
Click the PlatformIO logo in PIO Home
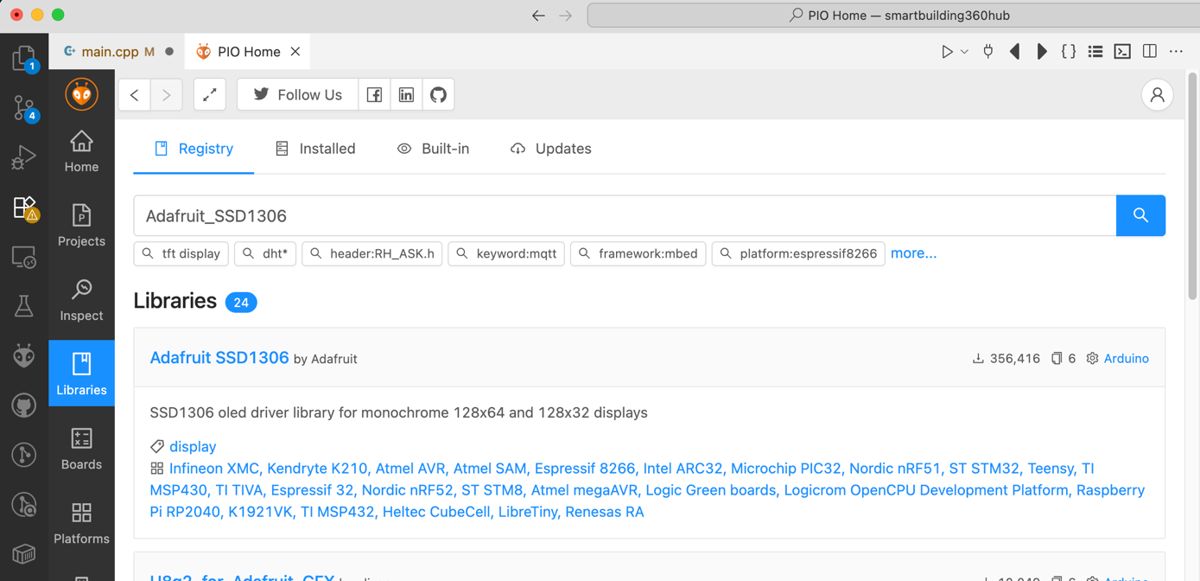[82, 94]
